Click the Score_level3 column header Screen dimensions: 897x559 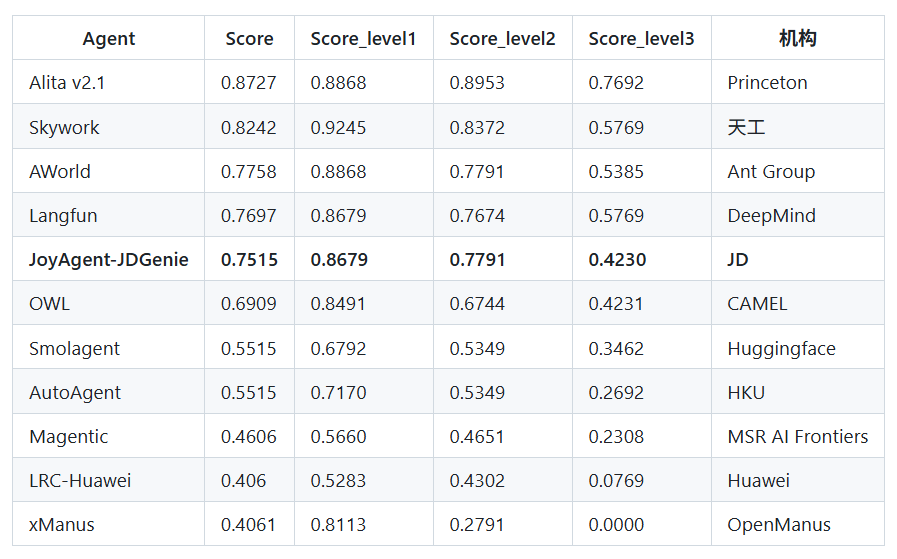coord(642,38)
